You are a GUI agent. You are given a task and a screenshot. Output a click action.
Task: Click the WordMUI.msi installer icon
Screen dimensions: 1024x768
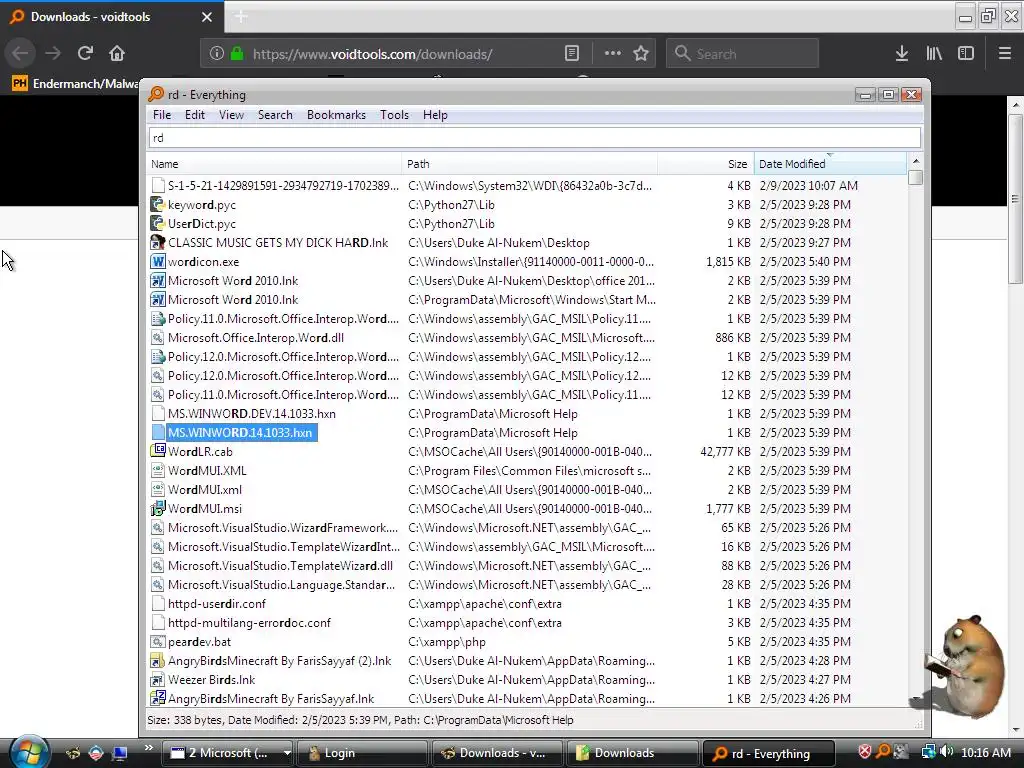pyautogui.click(x=157, y=508)
